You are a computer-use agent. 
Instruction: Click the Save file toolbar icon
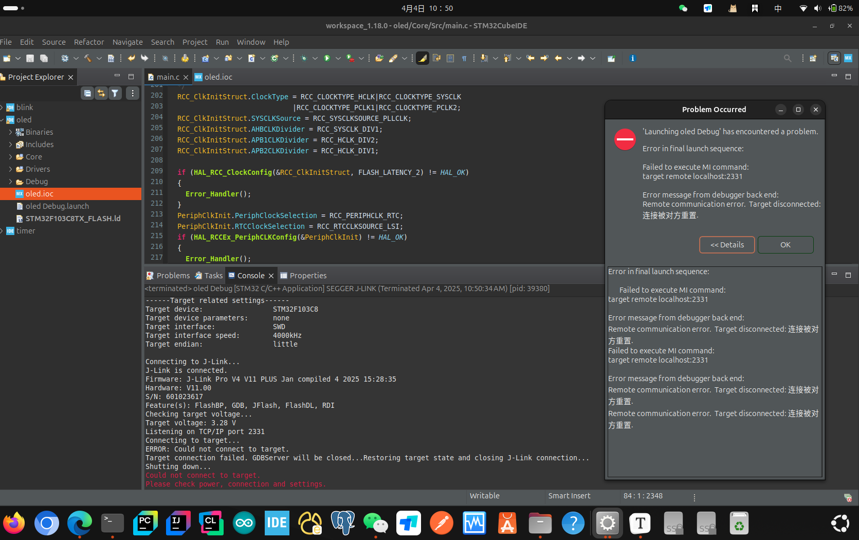[x=30, y=58]
